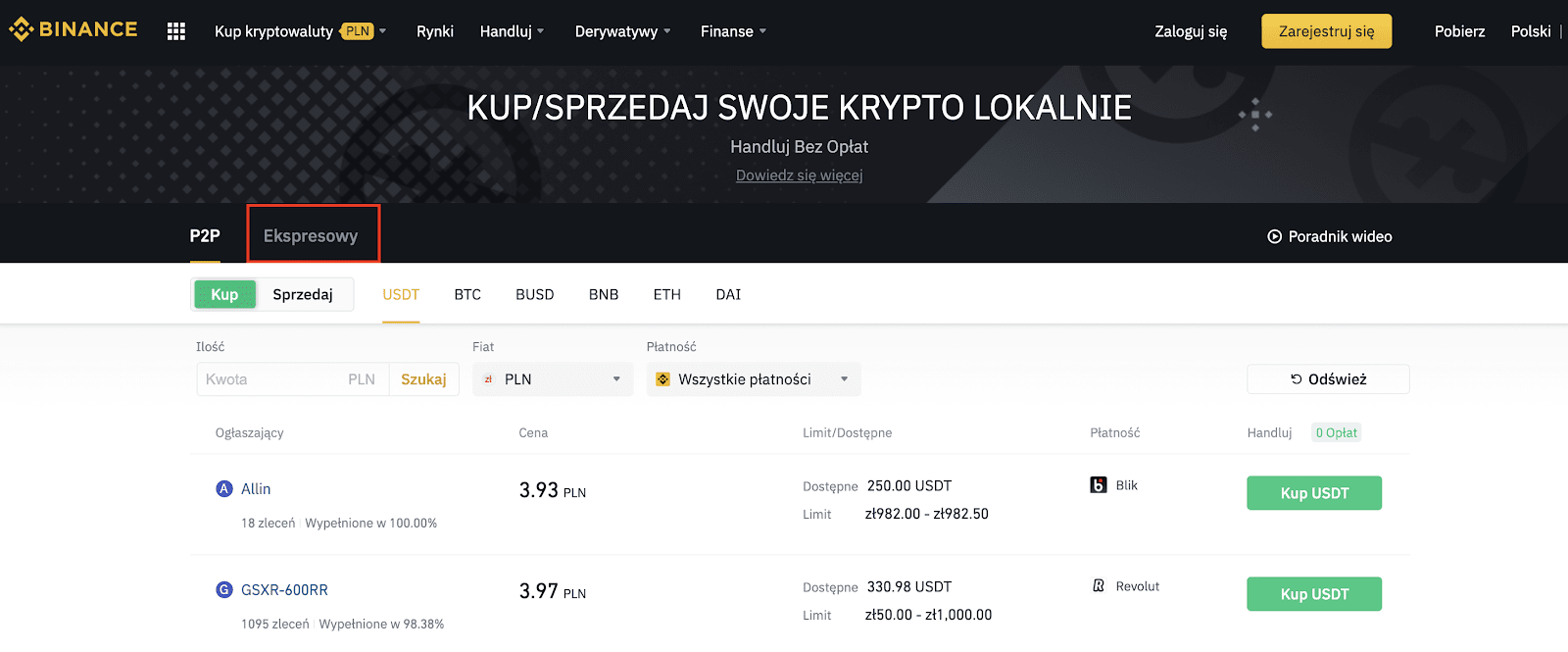Screen dimensions: 1568x652
Task: Click the Odśwież button
Action: pos(1328,379)
